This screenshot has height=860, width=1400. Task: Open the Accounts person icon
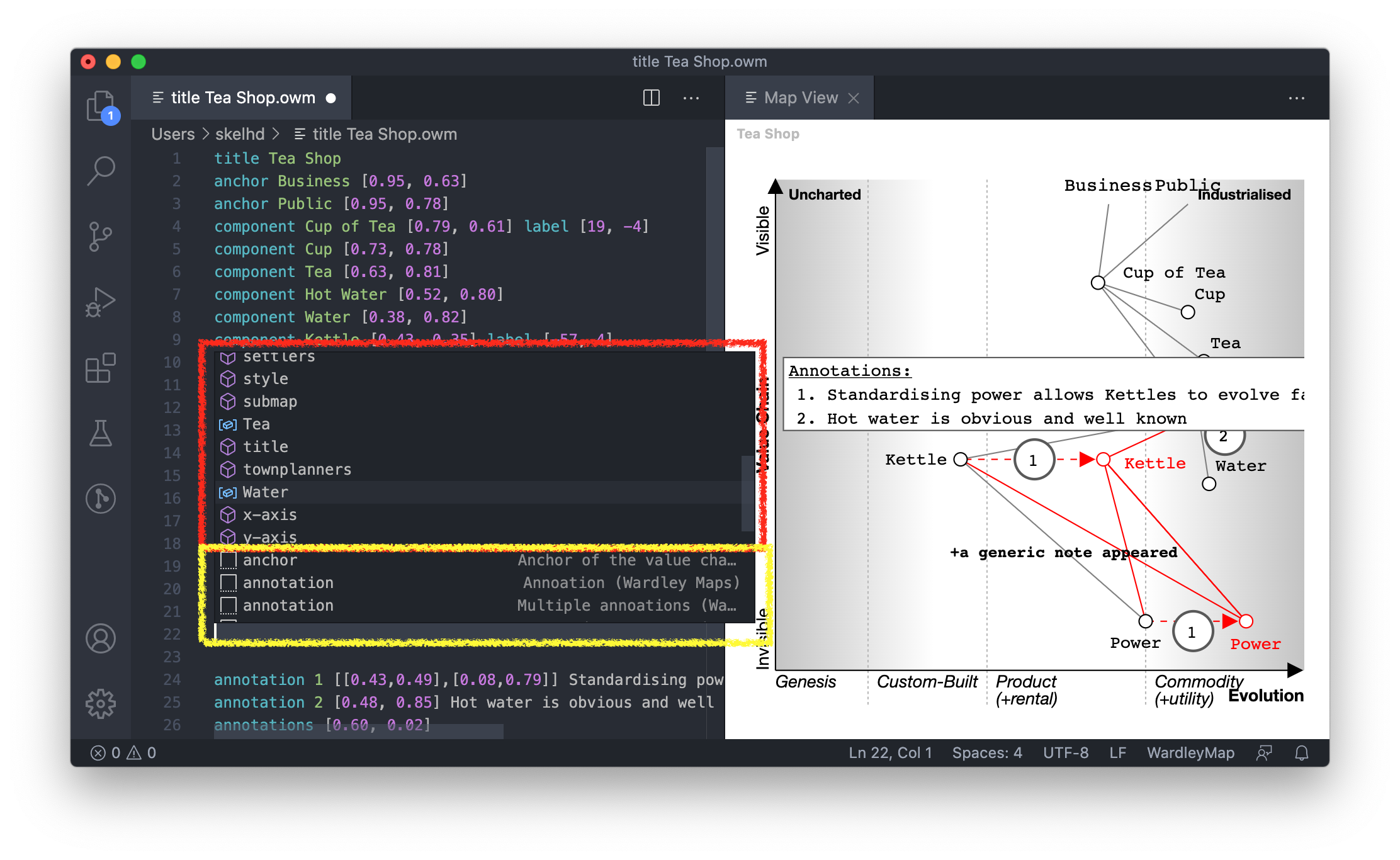(101, 638)
